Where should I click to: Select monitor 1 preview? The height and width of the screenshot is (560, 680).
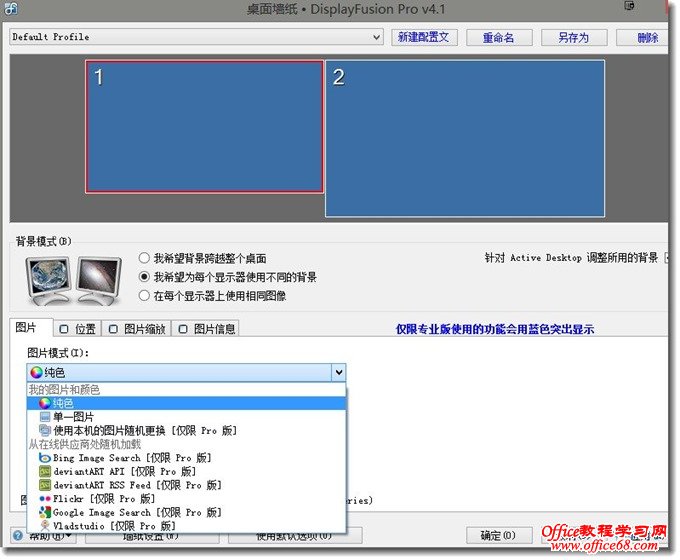(204, 126)
